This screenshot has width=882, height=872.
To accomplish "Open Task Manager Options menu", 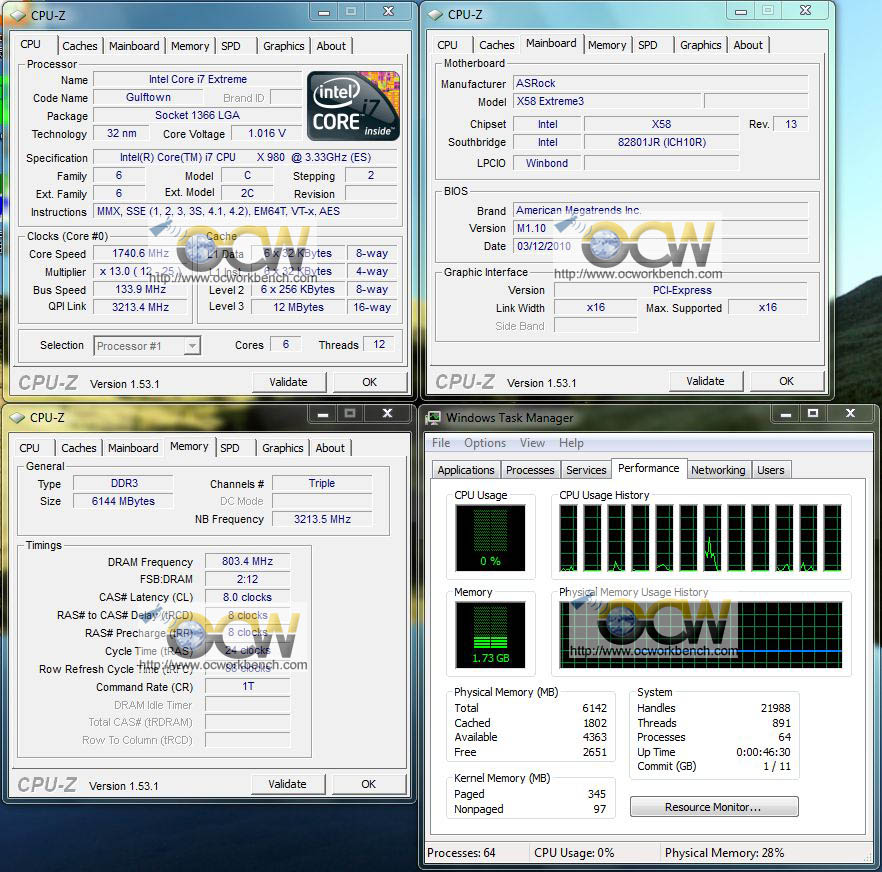I will click(x=485, y=443).
